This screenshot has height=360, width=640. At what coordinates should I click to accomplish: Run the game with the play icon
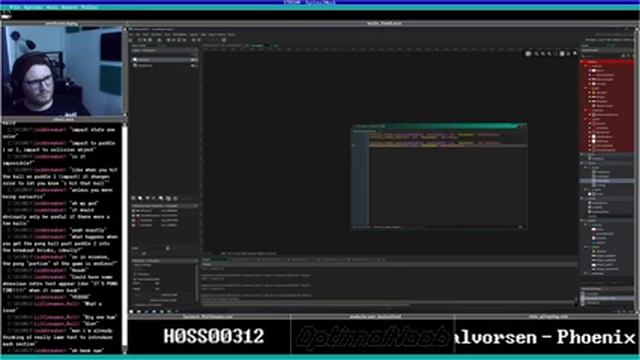tap(173, 40)
